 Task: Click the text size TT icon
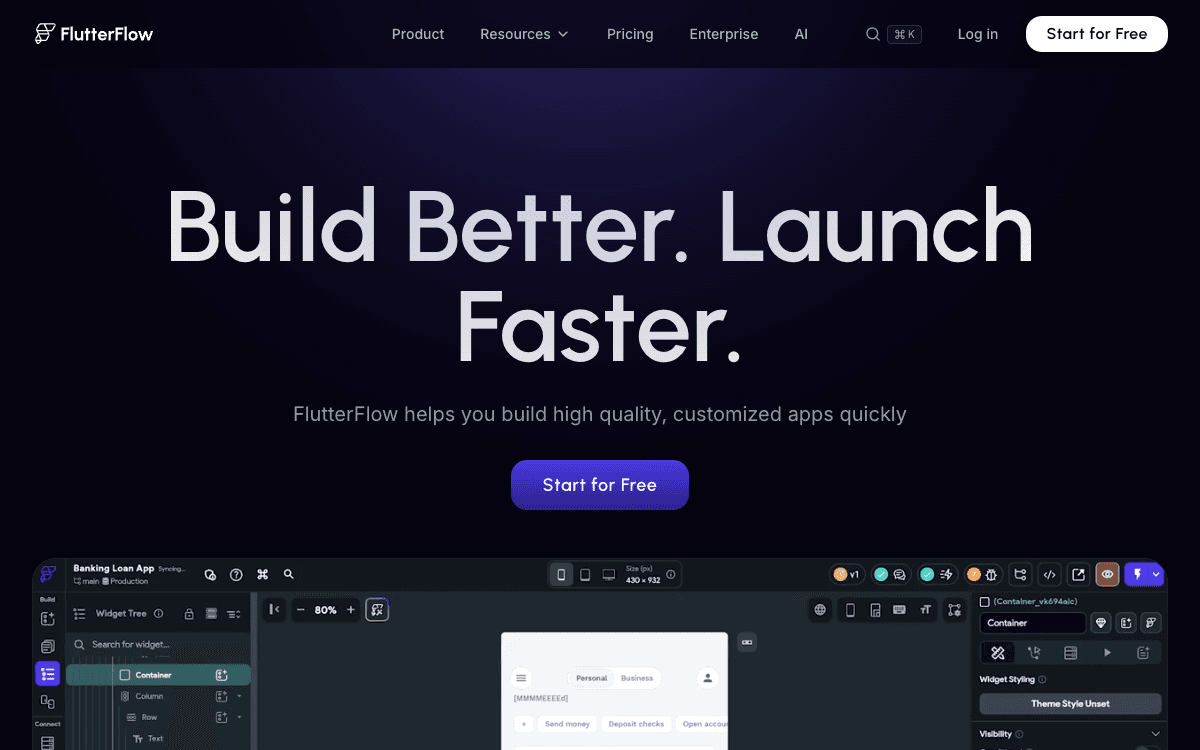926,609
